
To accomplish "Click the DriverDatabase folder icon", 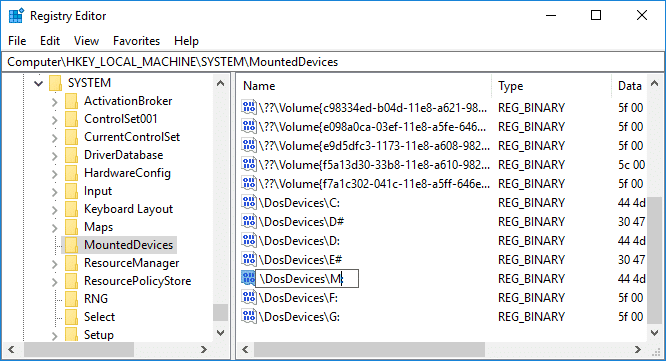I will (71, 155).
